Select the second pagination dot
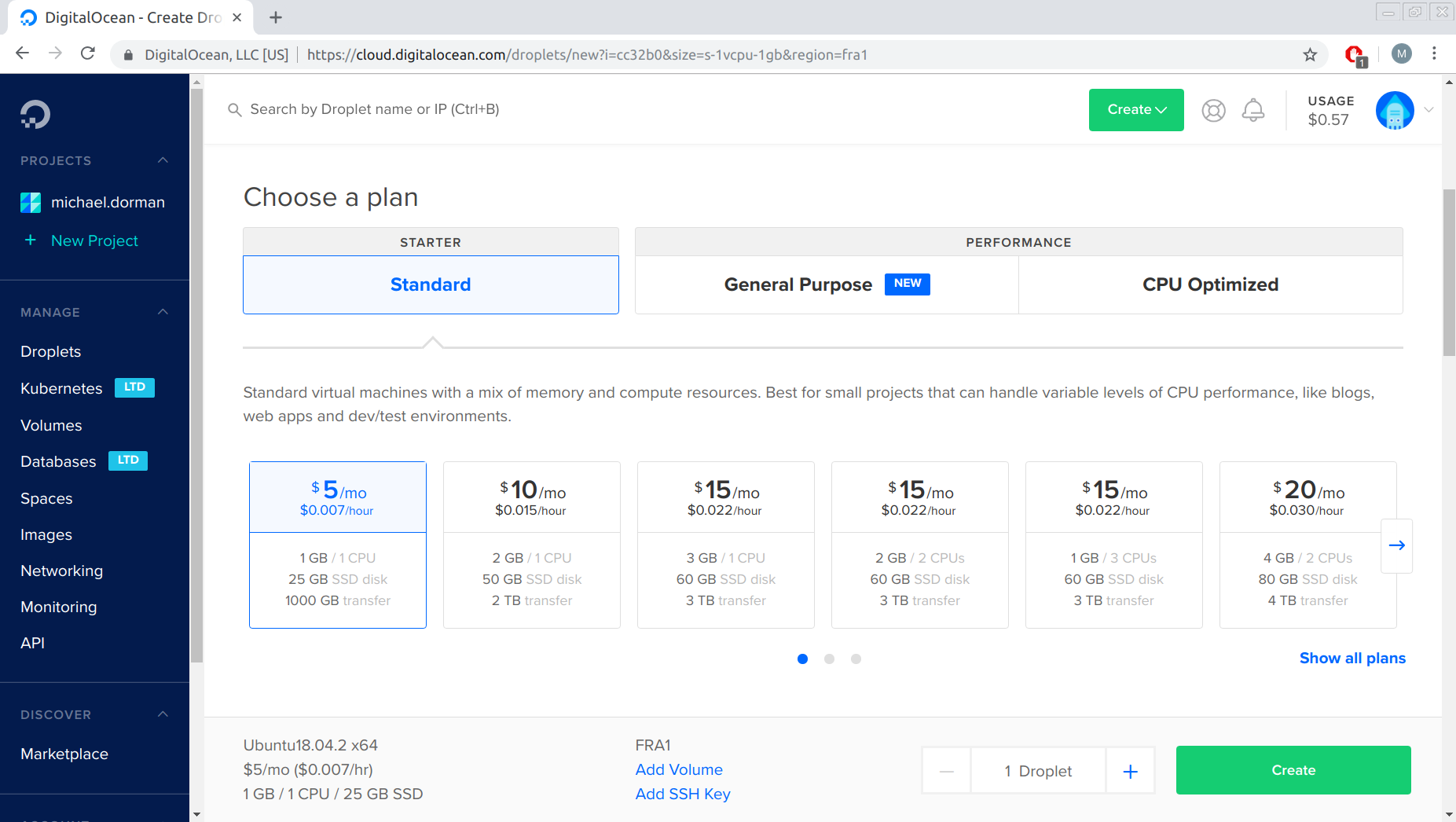Image resolution: width=1456 pixels, height=822 pixels. (x=829, y=659)
